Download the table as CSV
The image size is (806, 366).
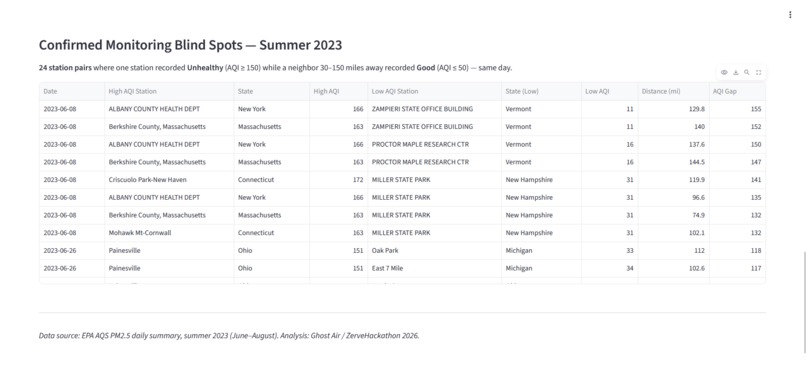[x=736, y=72]
